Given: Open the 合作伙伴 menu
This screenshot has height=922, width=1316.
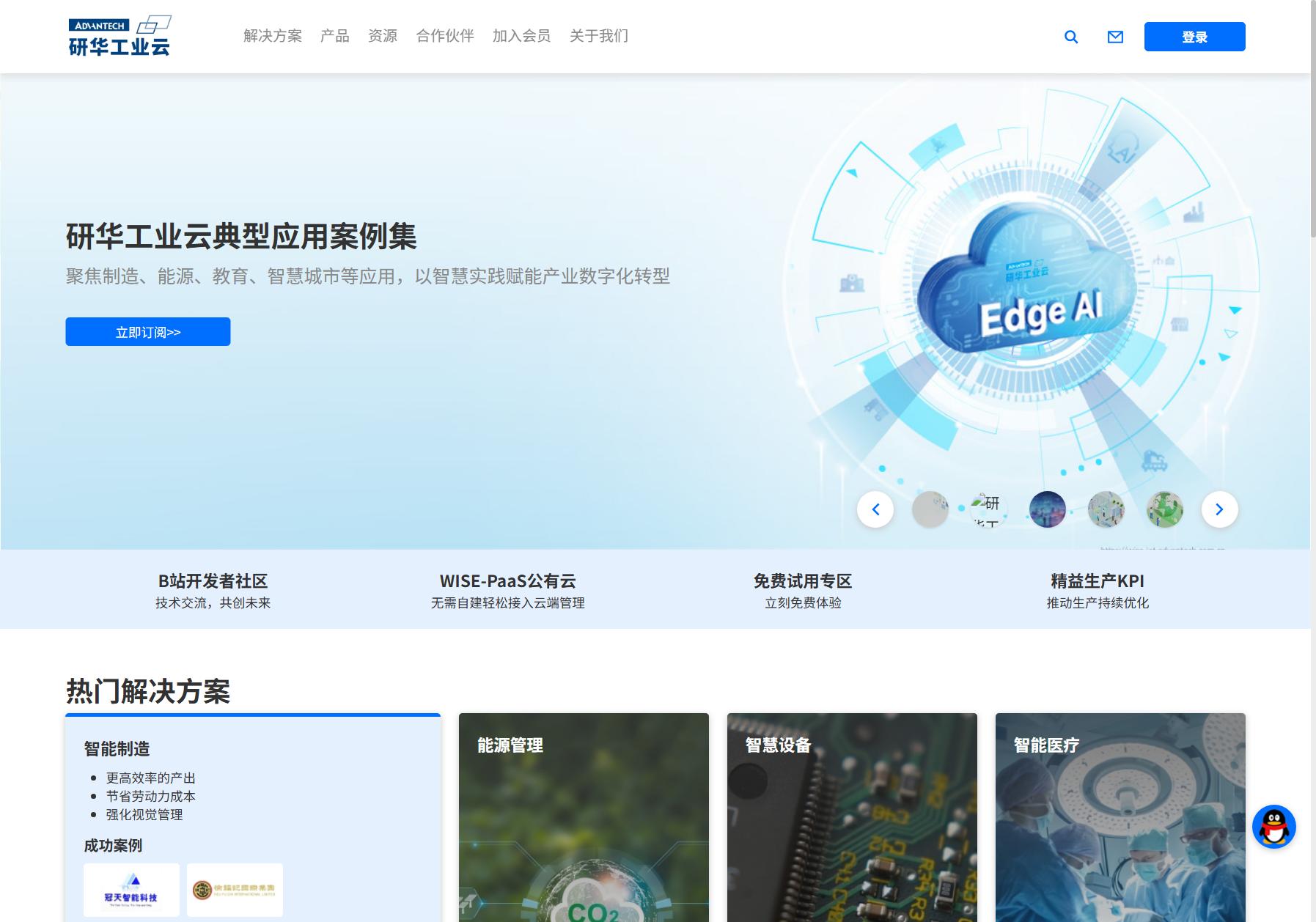Looking at the screenshot, I should click(445, 36).
